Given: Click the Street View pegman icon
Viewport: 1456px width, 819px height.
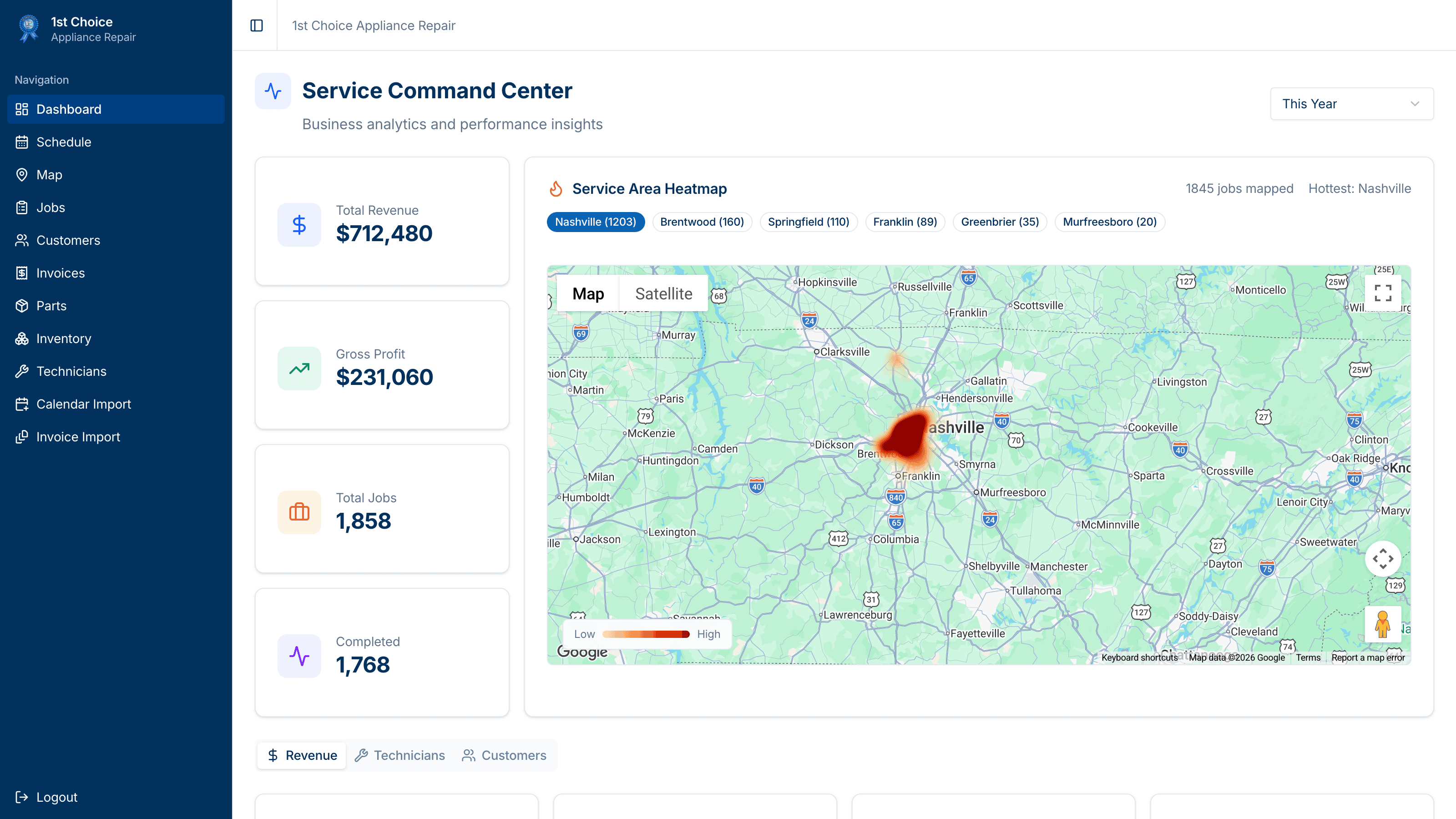Looking at the screenshot, I should (1383, 624).
